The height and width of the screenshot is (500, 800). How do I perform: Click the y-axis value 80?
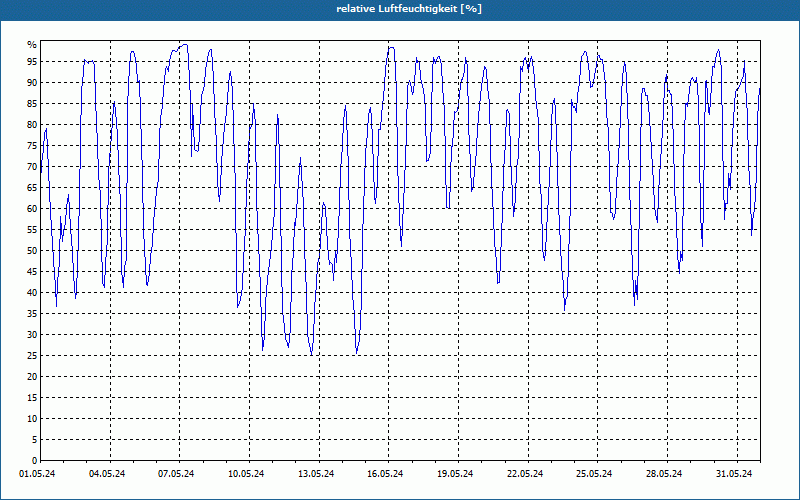click(x=32, y=124)
